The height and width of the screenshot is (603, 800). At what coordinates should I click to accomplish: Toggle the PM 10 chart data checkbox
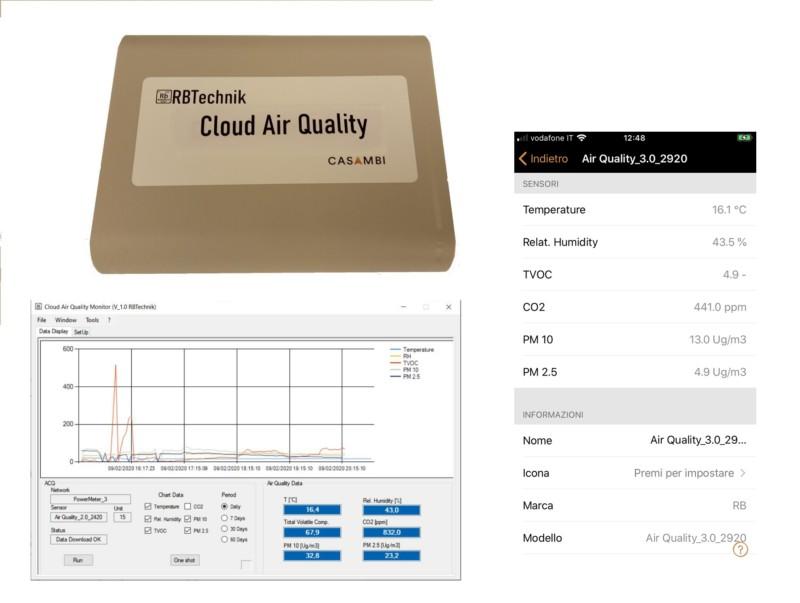[188, 519]
